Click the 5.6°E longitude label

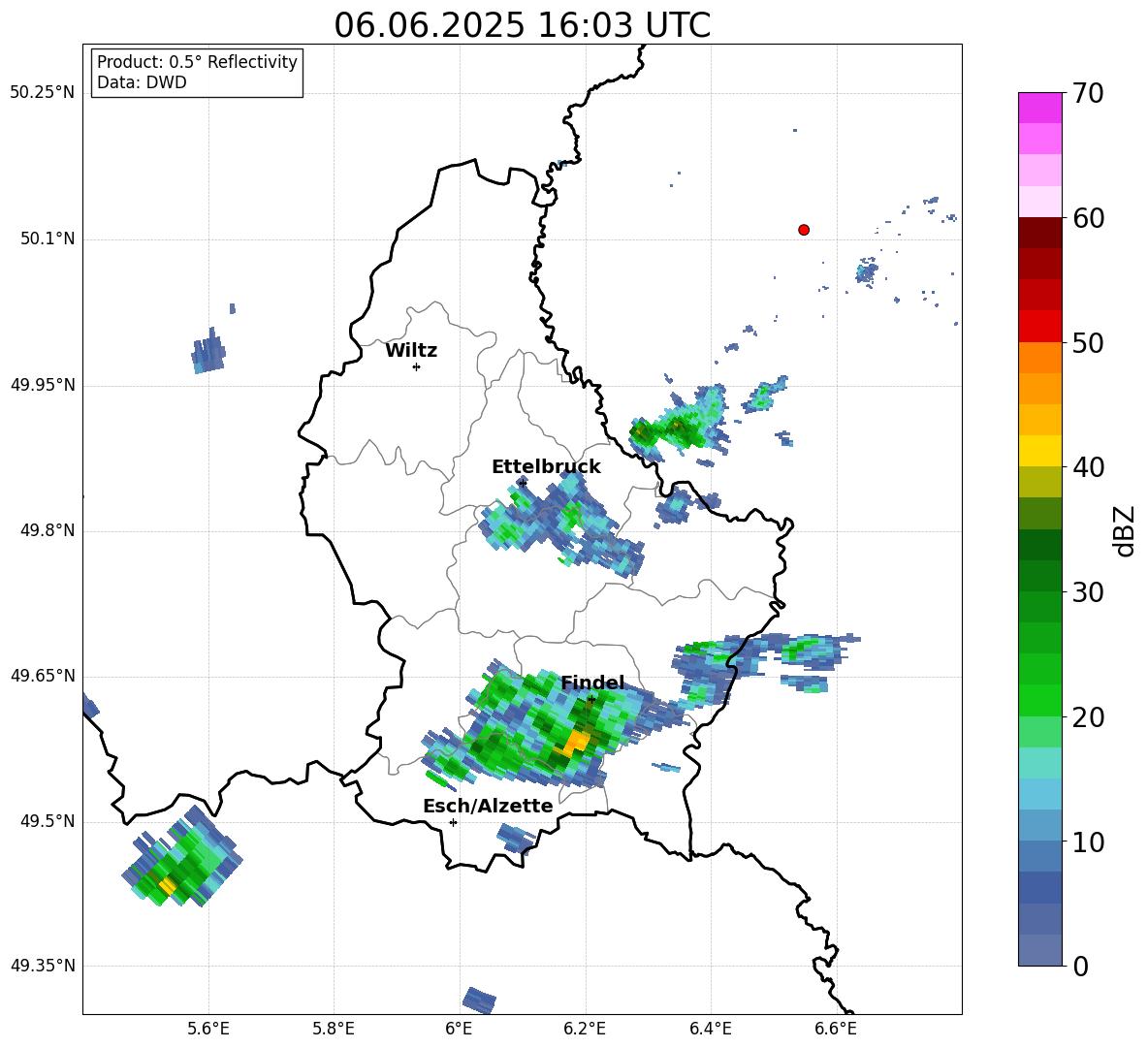tap(207, 1029)
